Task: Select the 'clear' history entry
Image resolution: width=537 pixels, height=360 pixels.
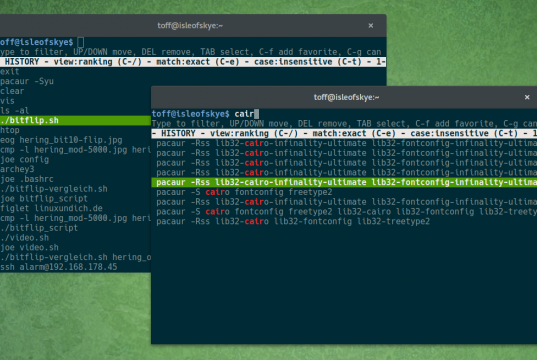Action: [x=12, y=91]
